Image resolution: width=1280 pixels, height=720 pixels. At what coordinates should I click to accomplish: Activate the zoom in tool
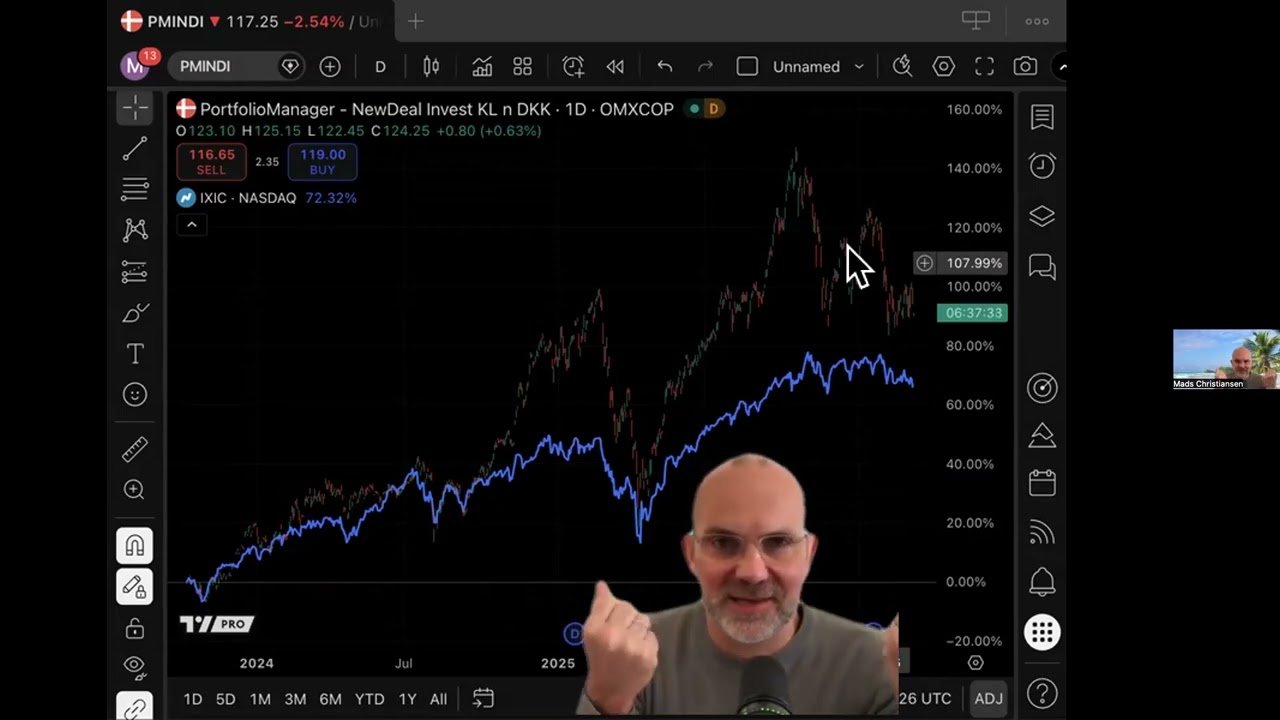click(x=135, y=489)
